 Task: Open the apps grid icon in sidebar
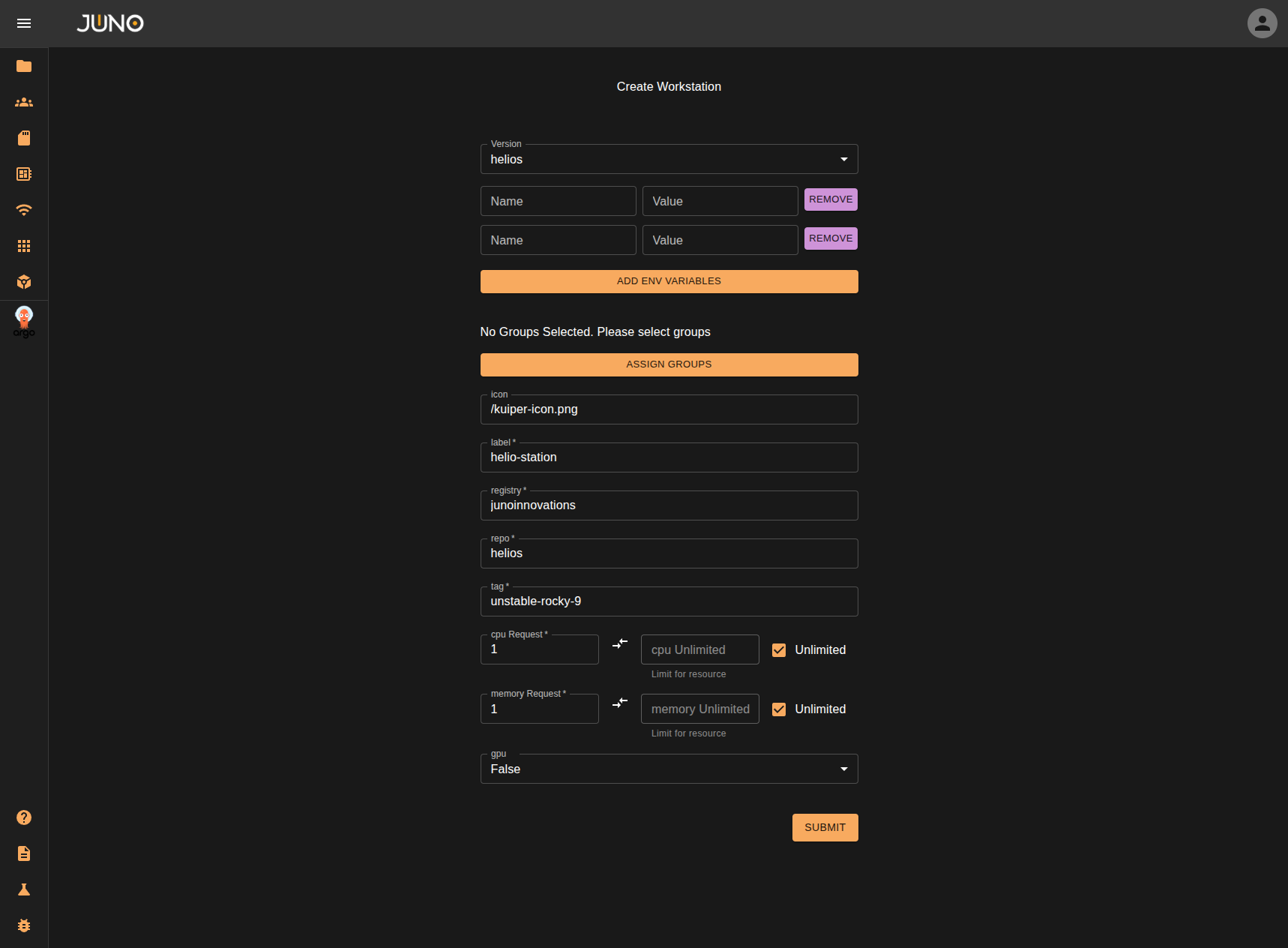(24, 246)
